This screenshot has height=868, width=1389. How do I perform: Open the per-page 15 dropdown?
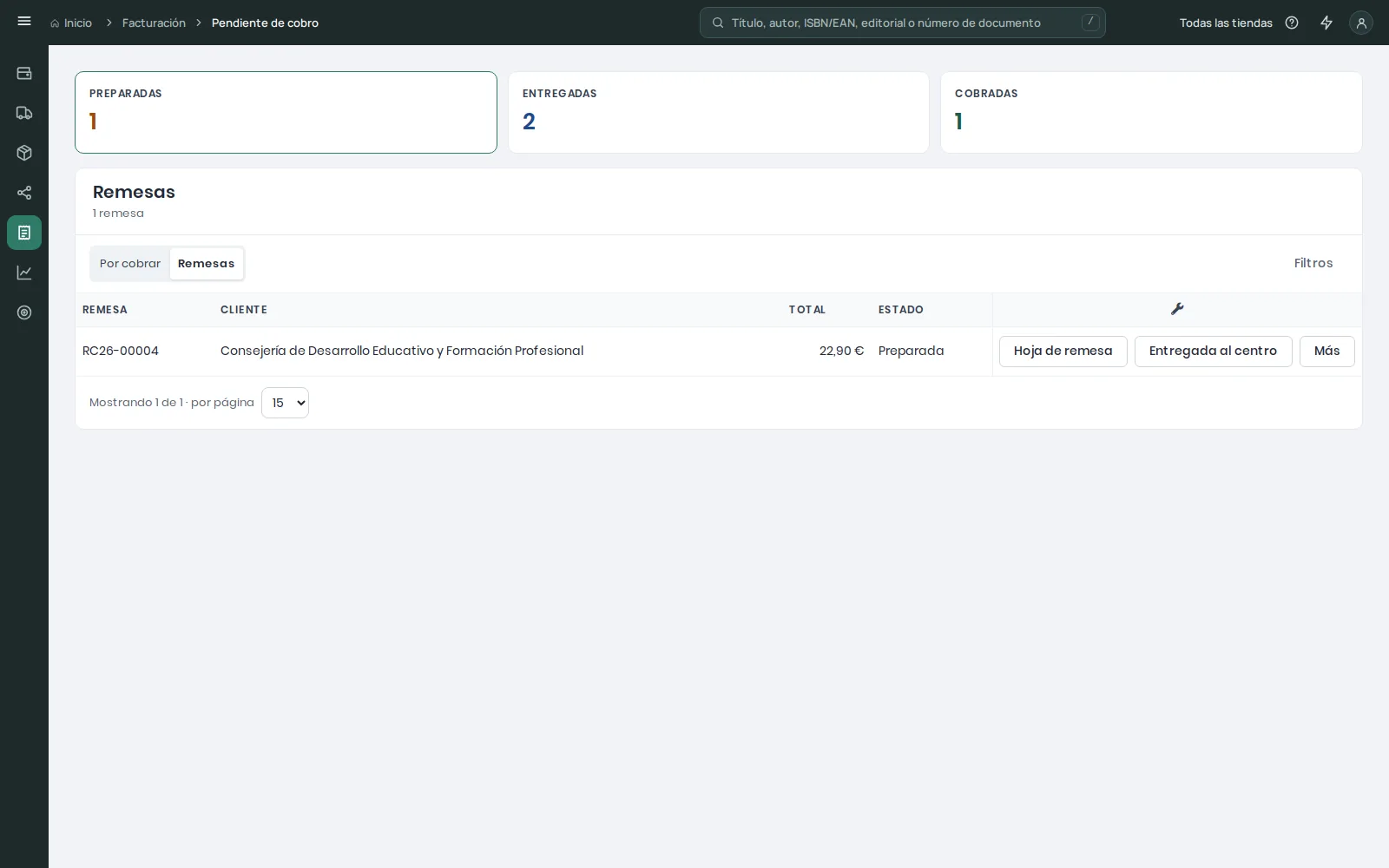pyautogui.click(x=285, y=403)
